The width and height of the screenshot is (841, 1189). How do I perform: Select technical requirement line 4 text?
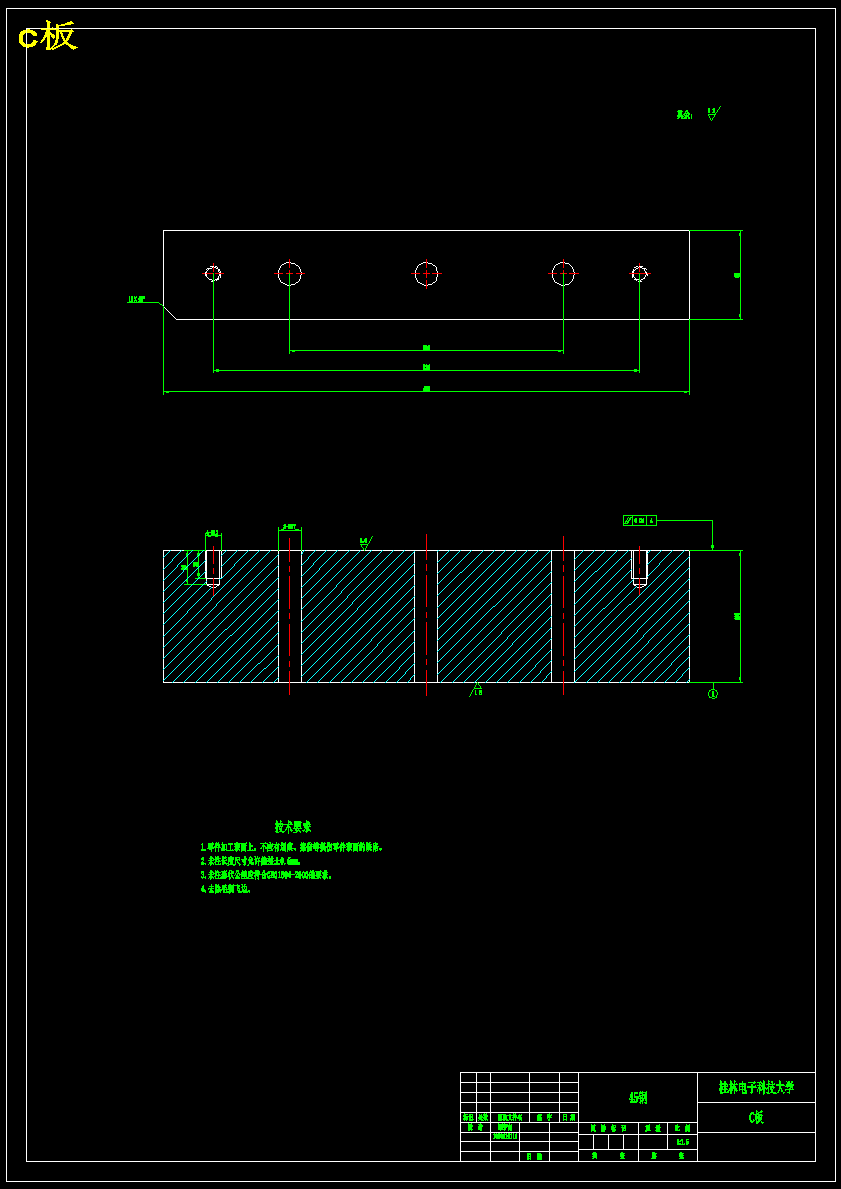225,889
